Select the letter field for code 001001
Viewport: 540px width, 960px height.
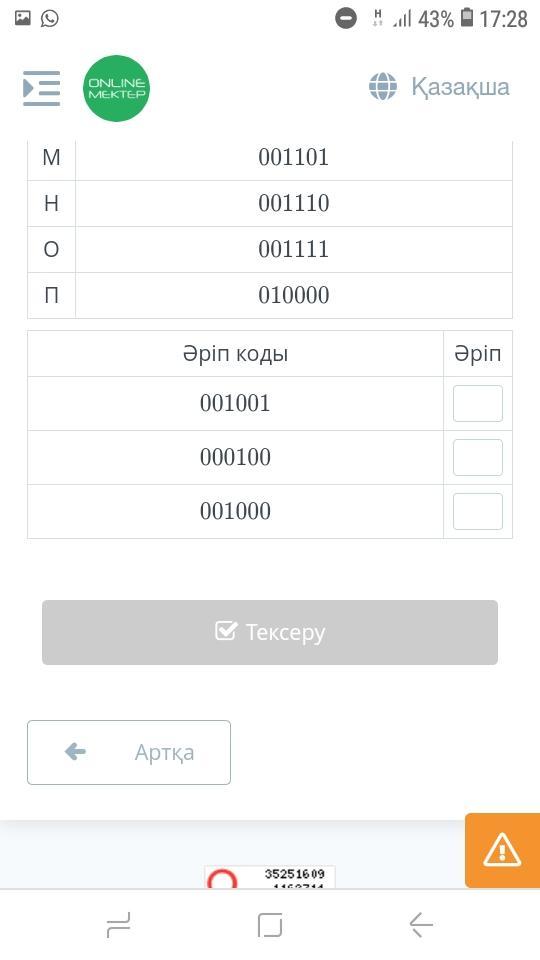point(478,403)
